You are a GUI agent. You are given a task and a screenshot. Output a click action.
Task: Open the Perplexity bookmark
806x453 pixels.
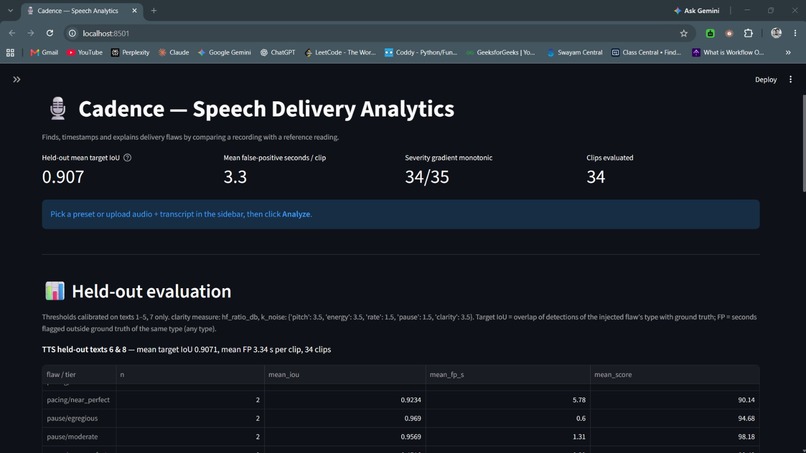[130, 52]
